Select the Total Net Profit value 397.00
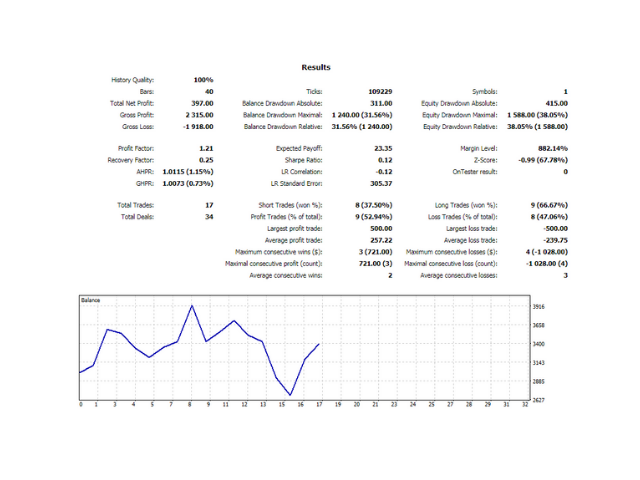Viewport: 640px width, 480px height. (x=201, y=103)
